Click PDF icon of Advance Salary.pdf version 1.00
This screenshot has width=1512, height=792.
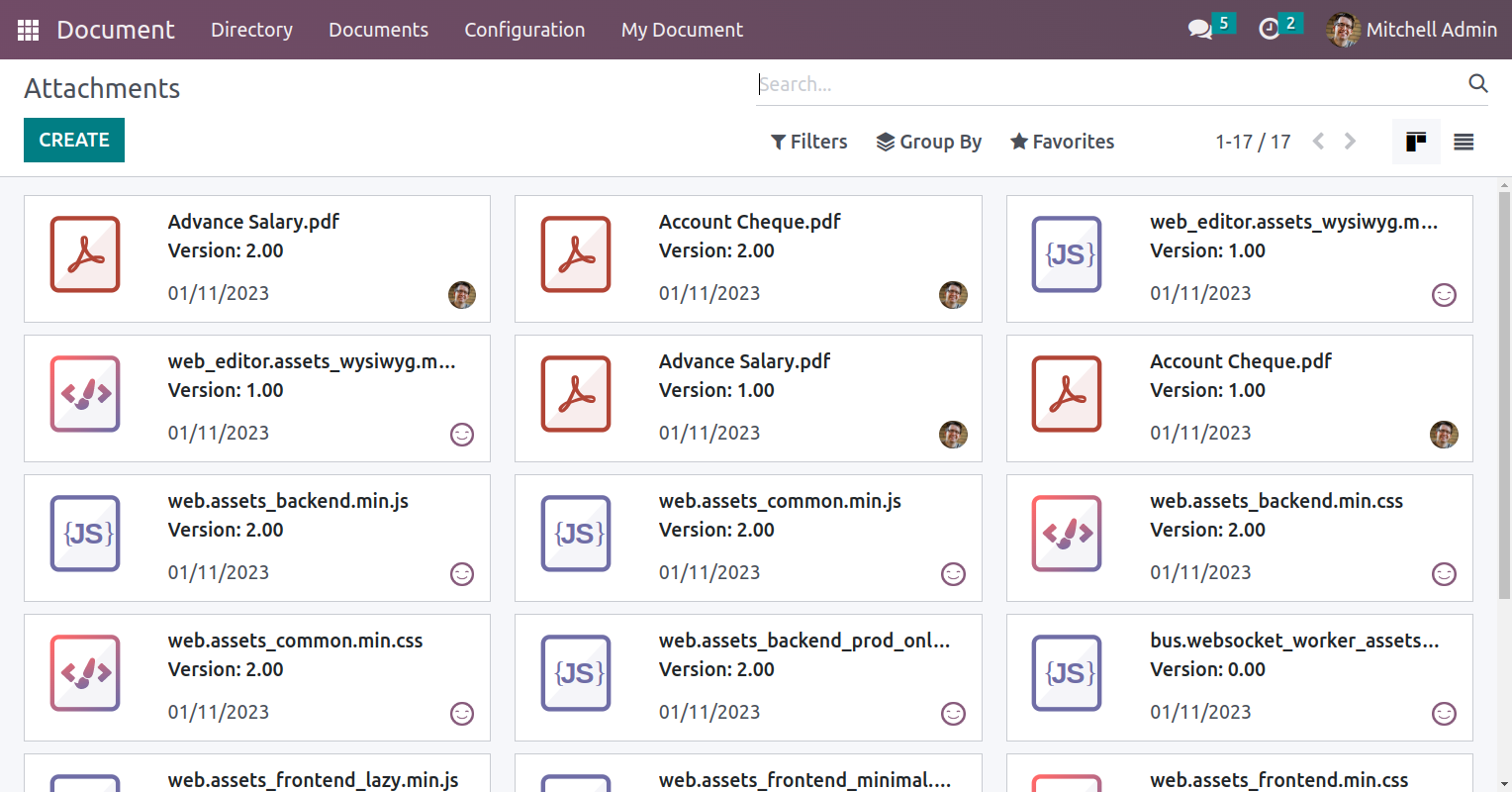click(x=576, y=394)
